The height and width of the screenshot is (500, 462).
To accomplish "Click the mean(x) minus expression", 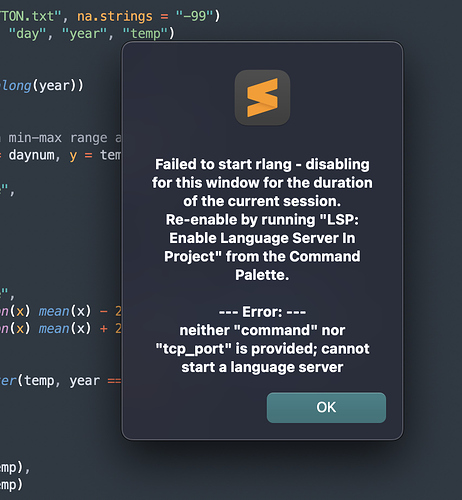I will pyautogui.click(x=80, y=311).
